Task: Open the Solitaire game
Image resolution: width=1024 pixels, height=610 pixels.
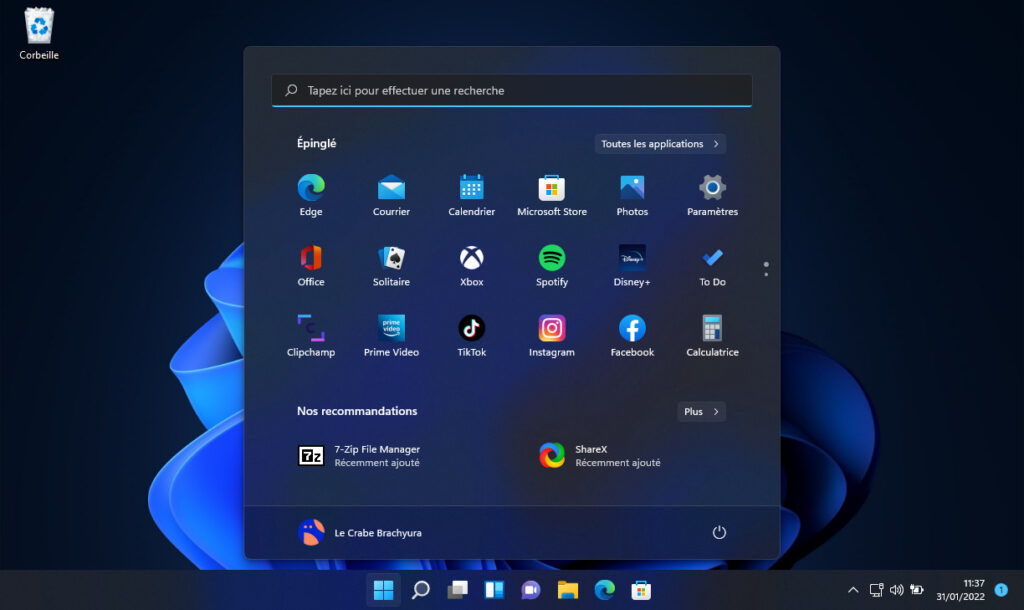Action: [391, 265]
